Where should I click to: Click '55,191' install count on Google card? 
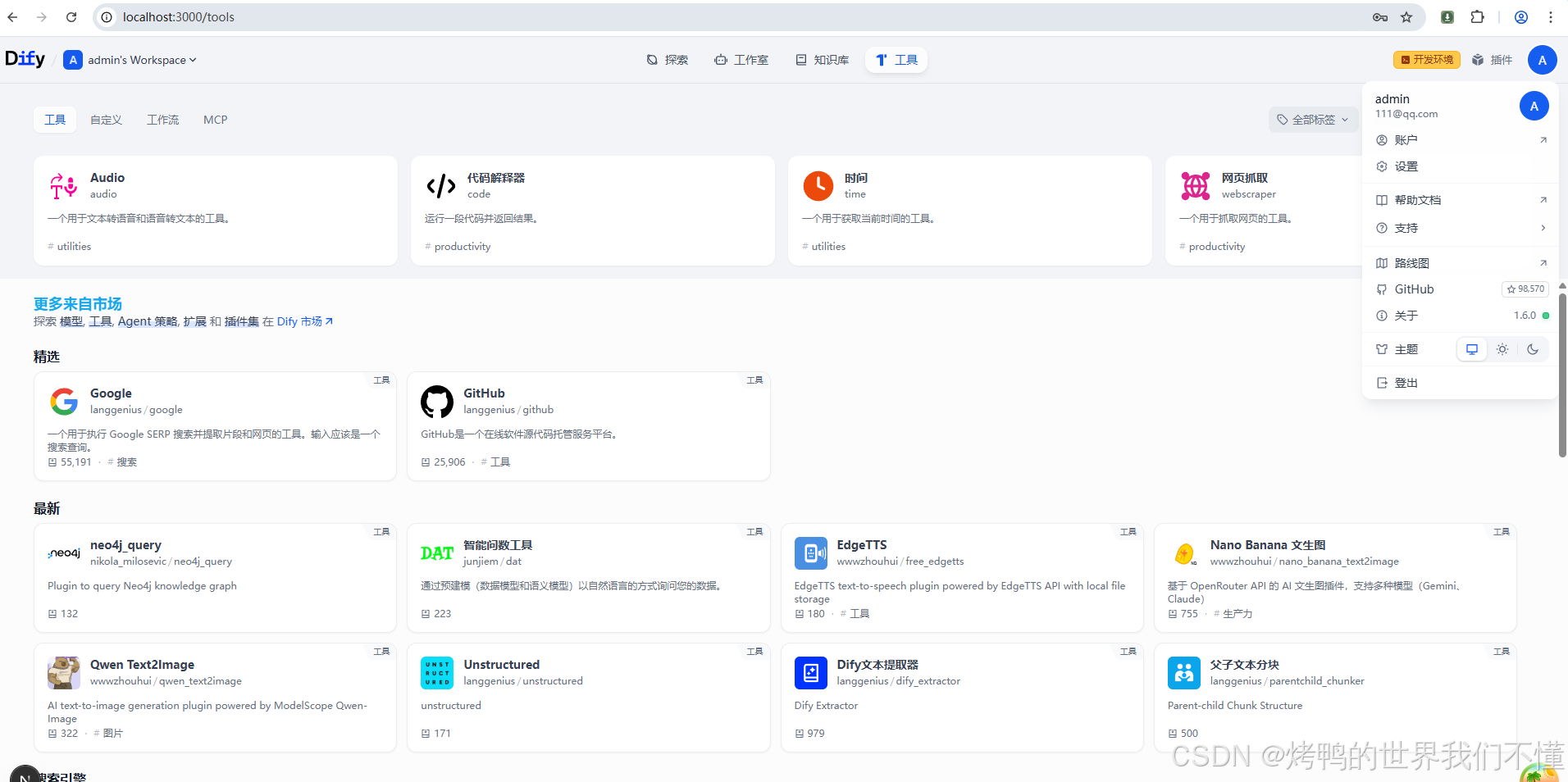pos(76,462)
